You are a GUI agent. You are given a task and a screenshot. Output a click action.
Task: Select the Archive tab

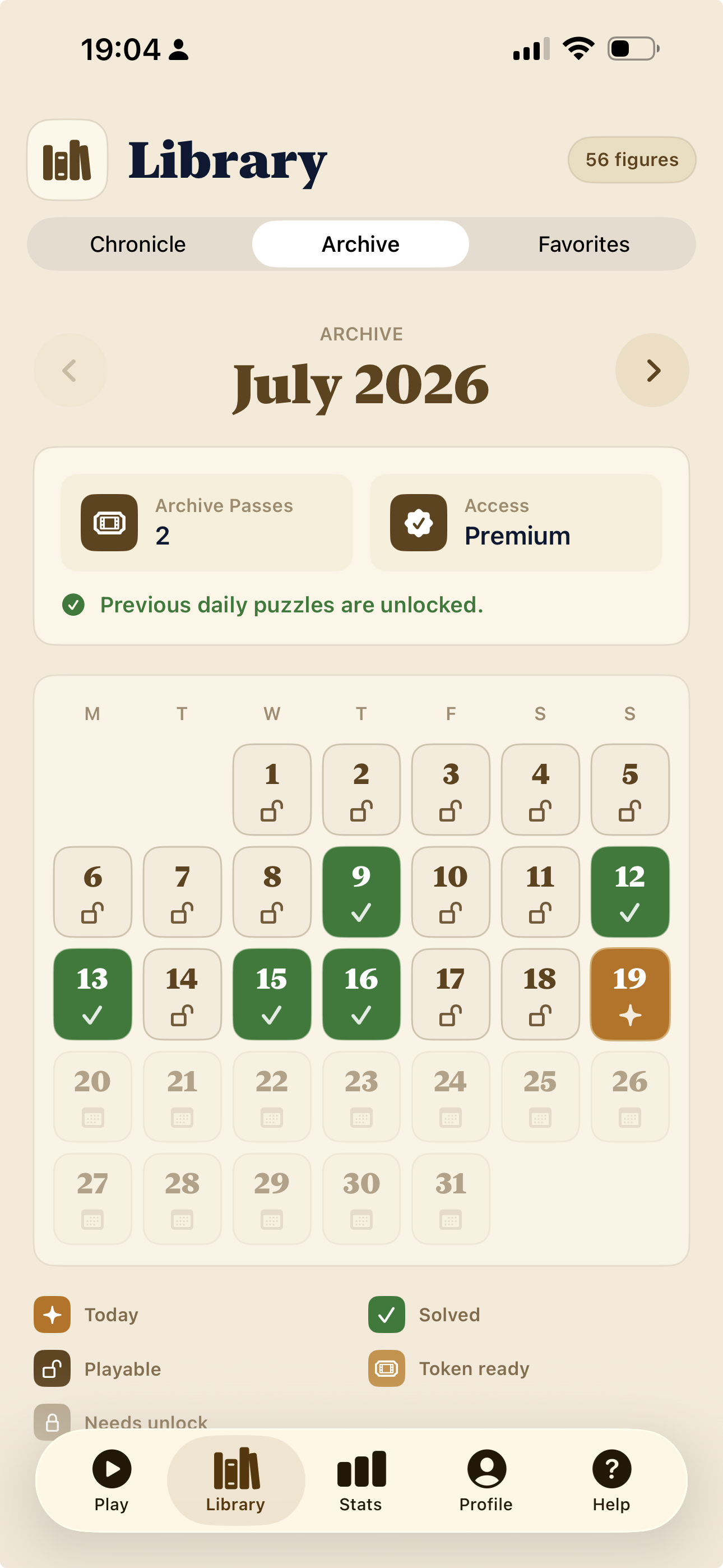tap(361, 244)
